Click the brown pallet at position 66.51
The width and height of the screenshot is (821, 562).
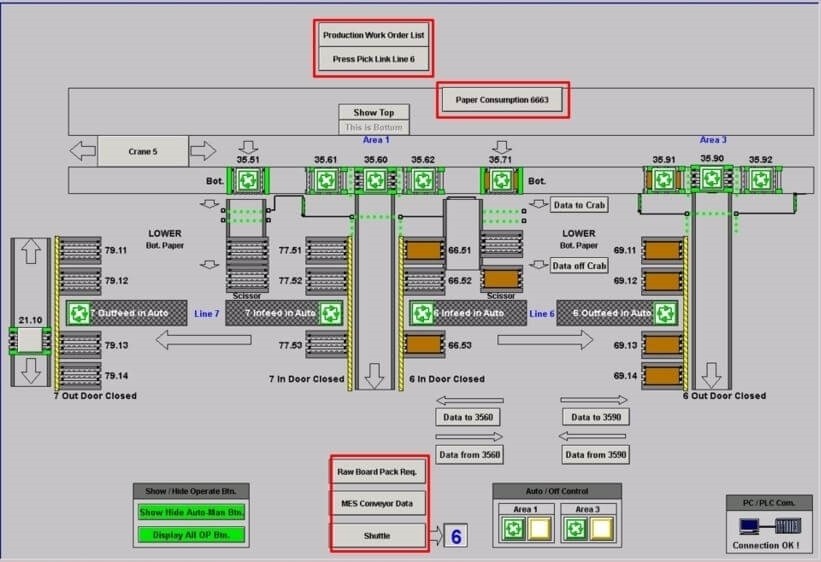pos(425,251)
